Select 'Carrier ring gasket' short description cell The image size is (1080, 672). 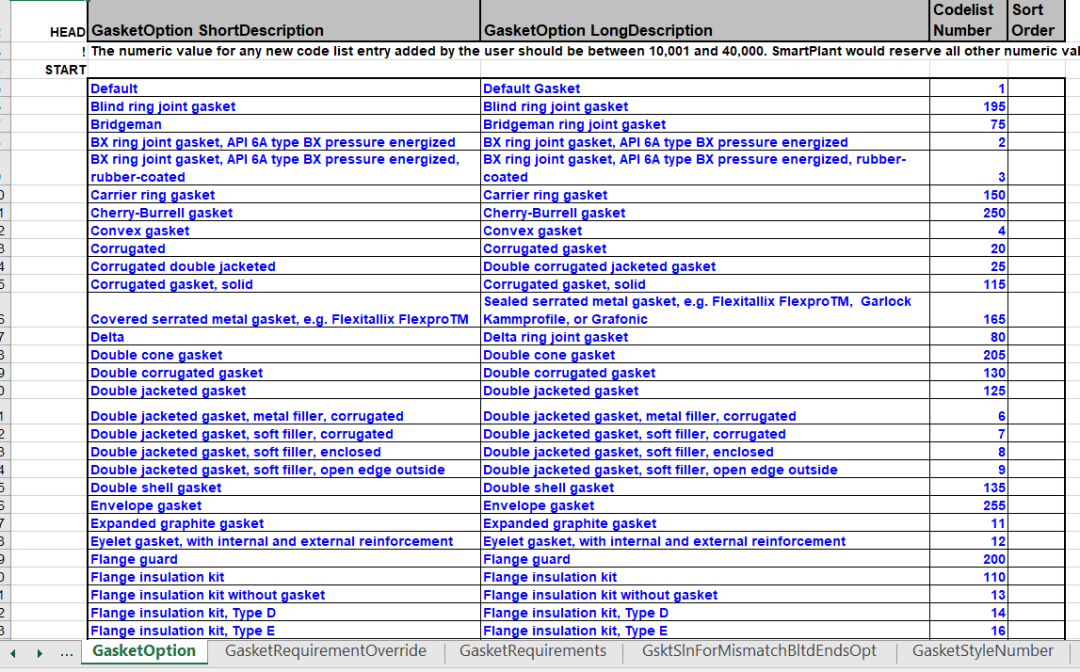point(284,195)
